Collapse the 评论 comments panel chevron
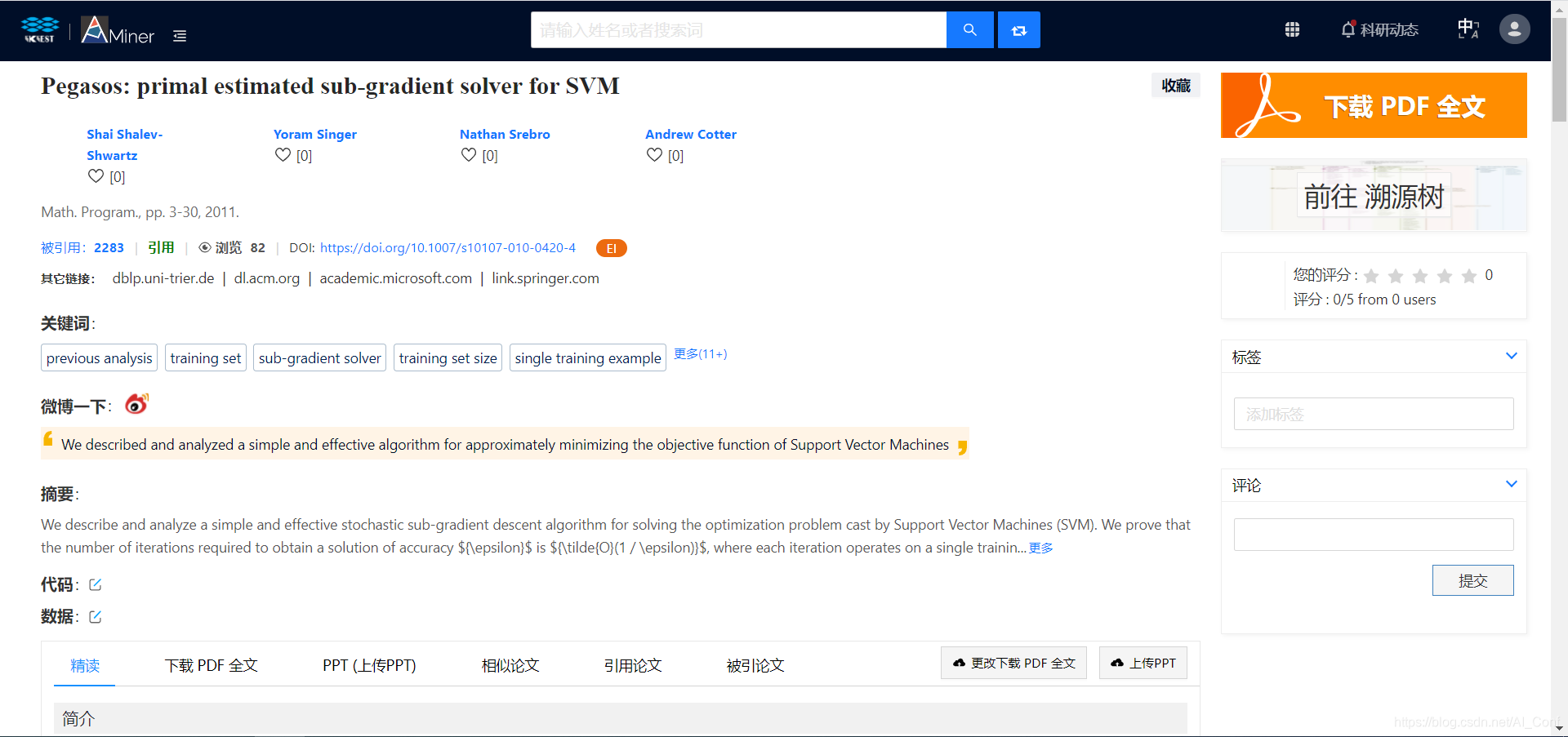1568x737 pixels. click(1511, 484)
